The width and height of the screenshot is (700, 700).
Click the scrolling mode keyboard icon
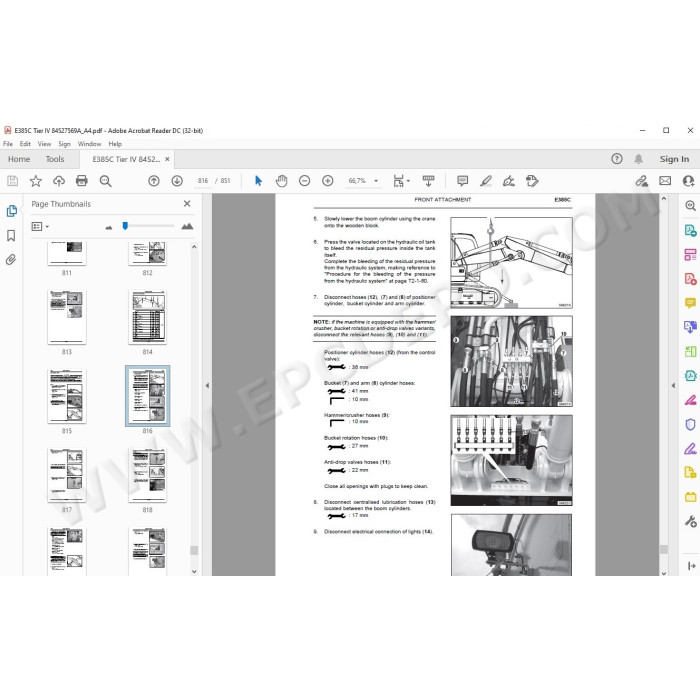tap(429, 181)
